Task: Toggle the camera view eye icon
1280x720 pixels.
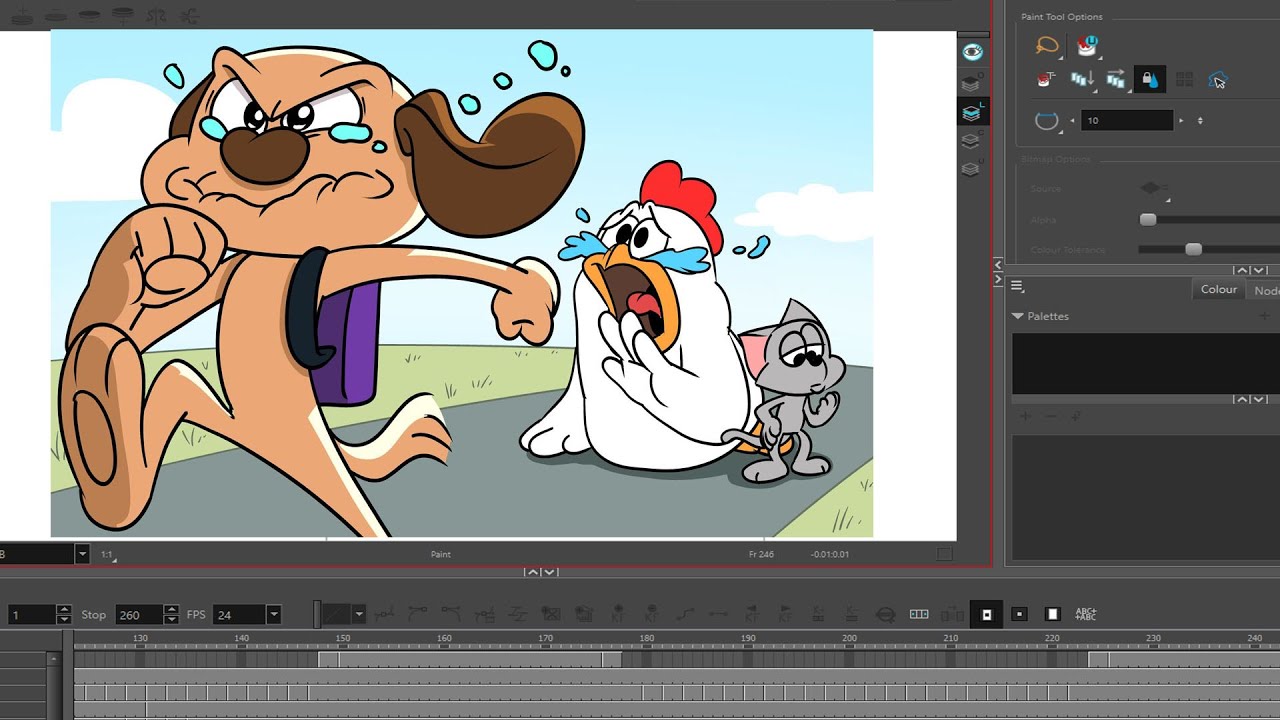Action: tap(972, 52)
